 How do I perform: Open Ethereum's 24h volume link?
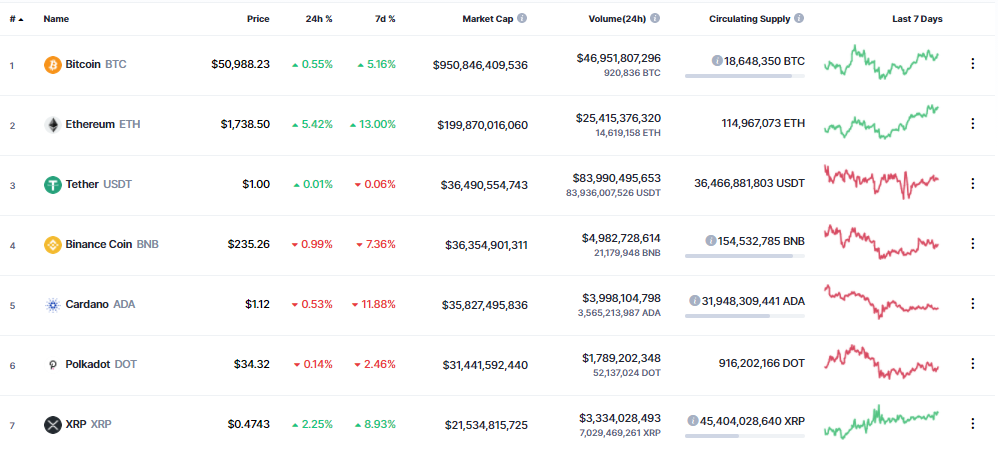617,118
